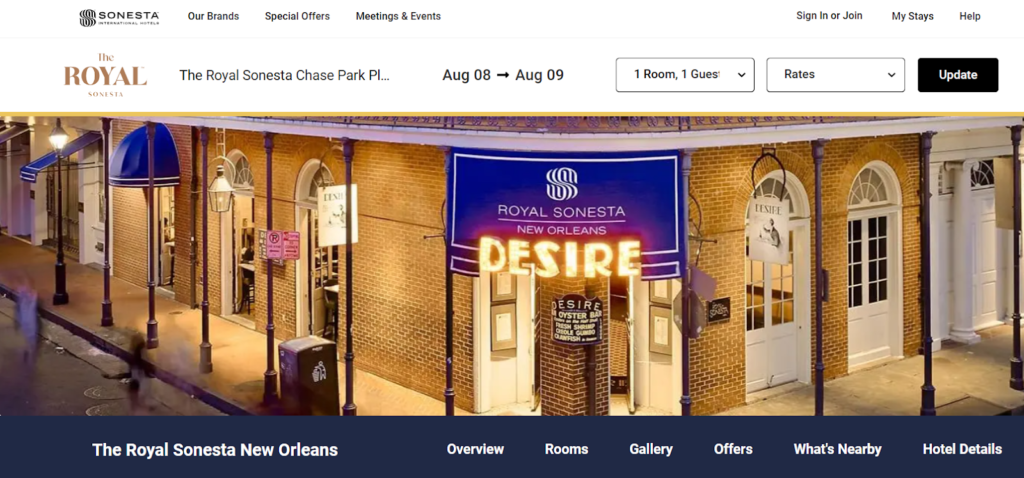
Task: Open My Stays link
Action: (912, 16)
